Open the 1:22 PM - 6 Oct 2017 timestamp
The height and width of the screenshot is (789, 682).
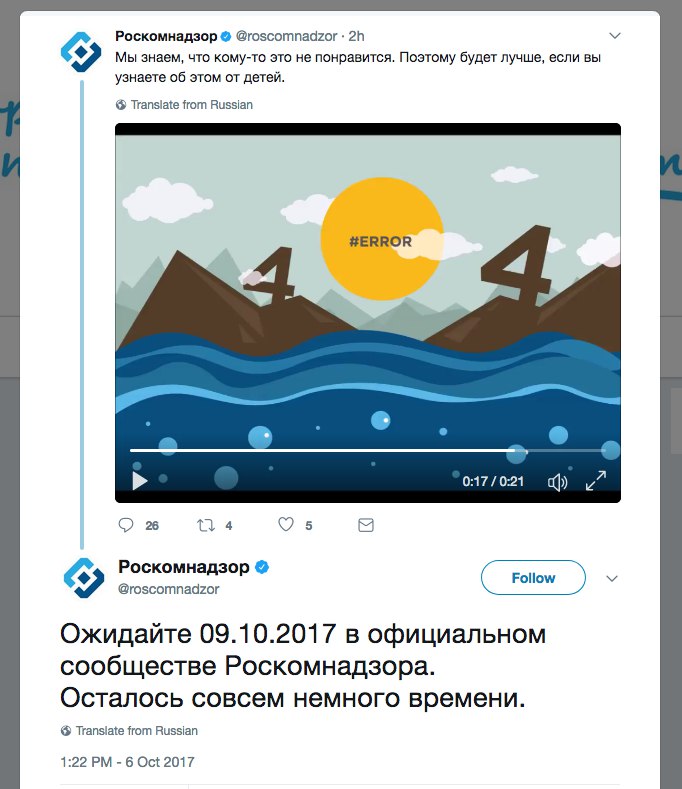[x=127, y=762]
